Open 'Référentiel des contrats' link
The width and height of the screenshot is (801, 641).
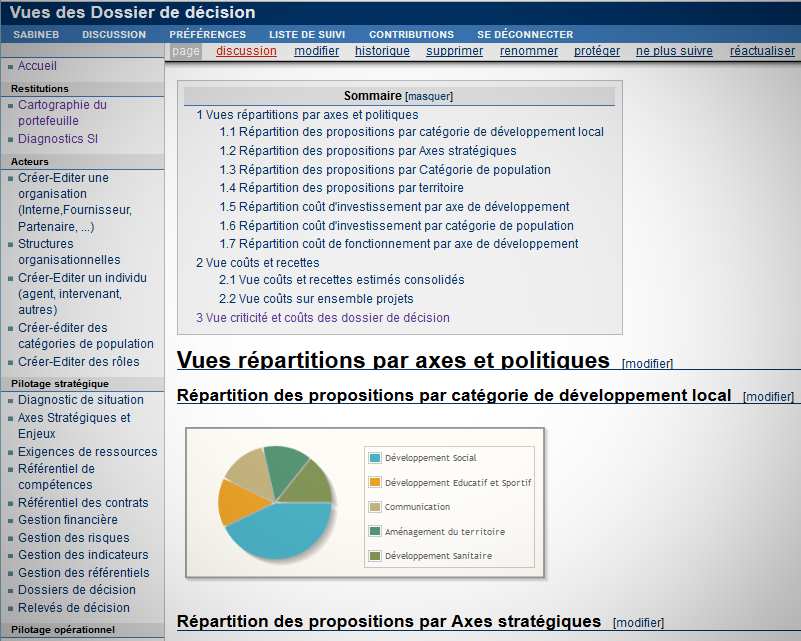[x=83, y=503]
